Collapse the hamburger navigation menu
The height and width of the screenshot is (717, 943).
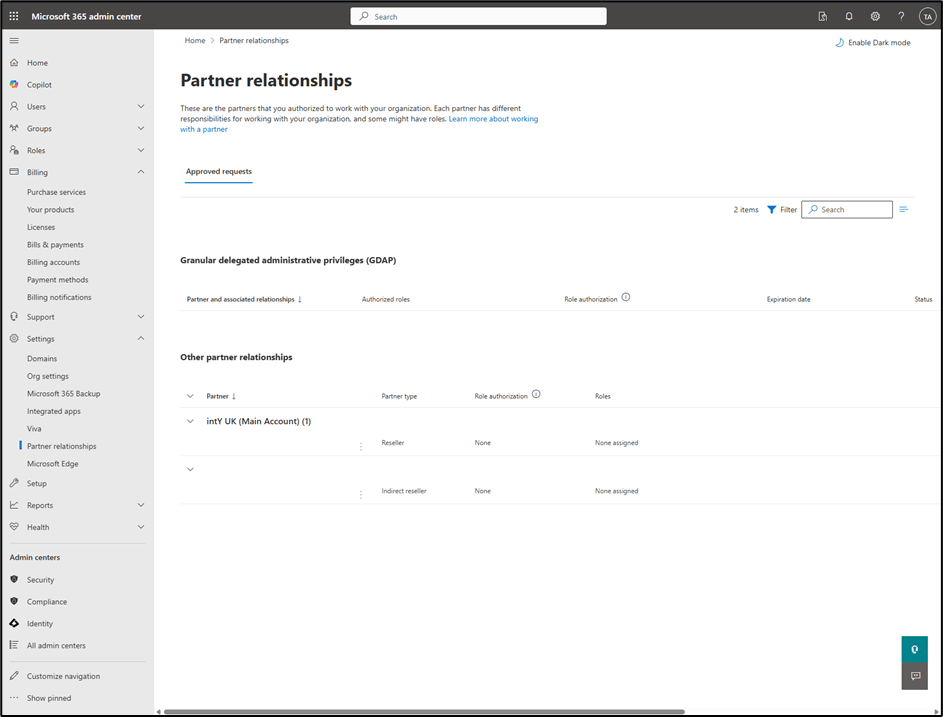pos(14,40)
